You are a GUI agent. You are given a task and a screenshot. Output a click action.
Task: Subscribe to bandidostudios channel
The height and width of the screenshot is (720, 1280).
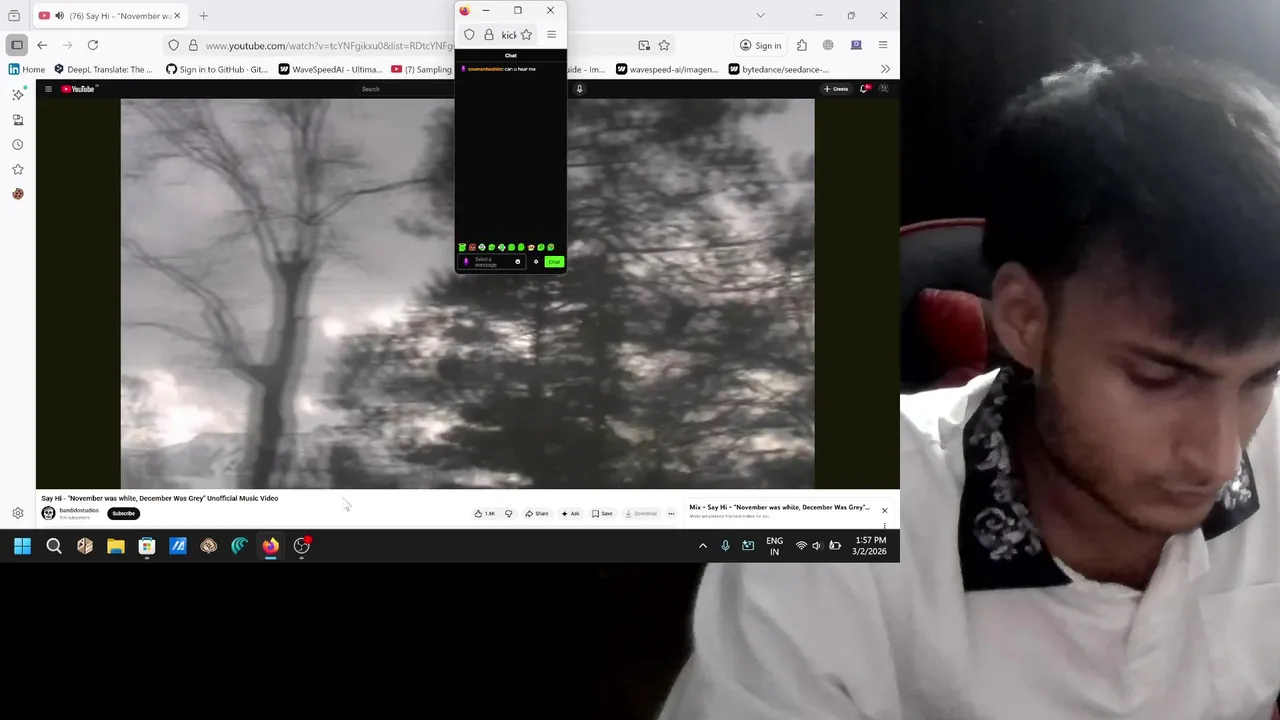pos(123,513)
